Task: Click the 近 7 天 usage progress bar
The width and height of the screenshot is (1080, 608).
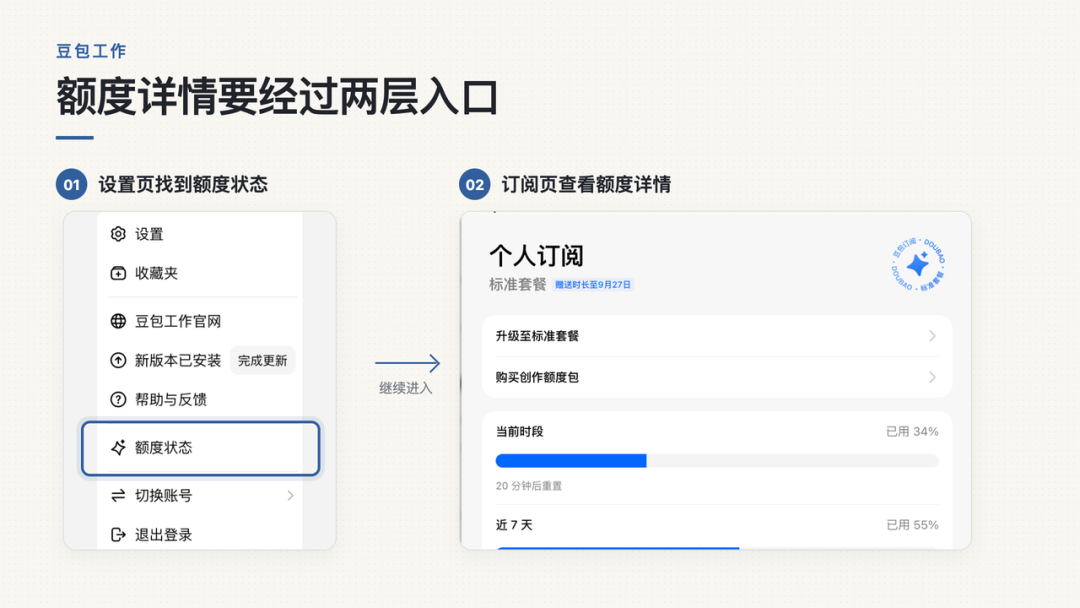Action: (717, 548)
